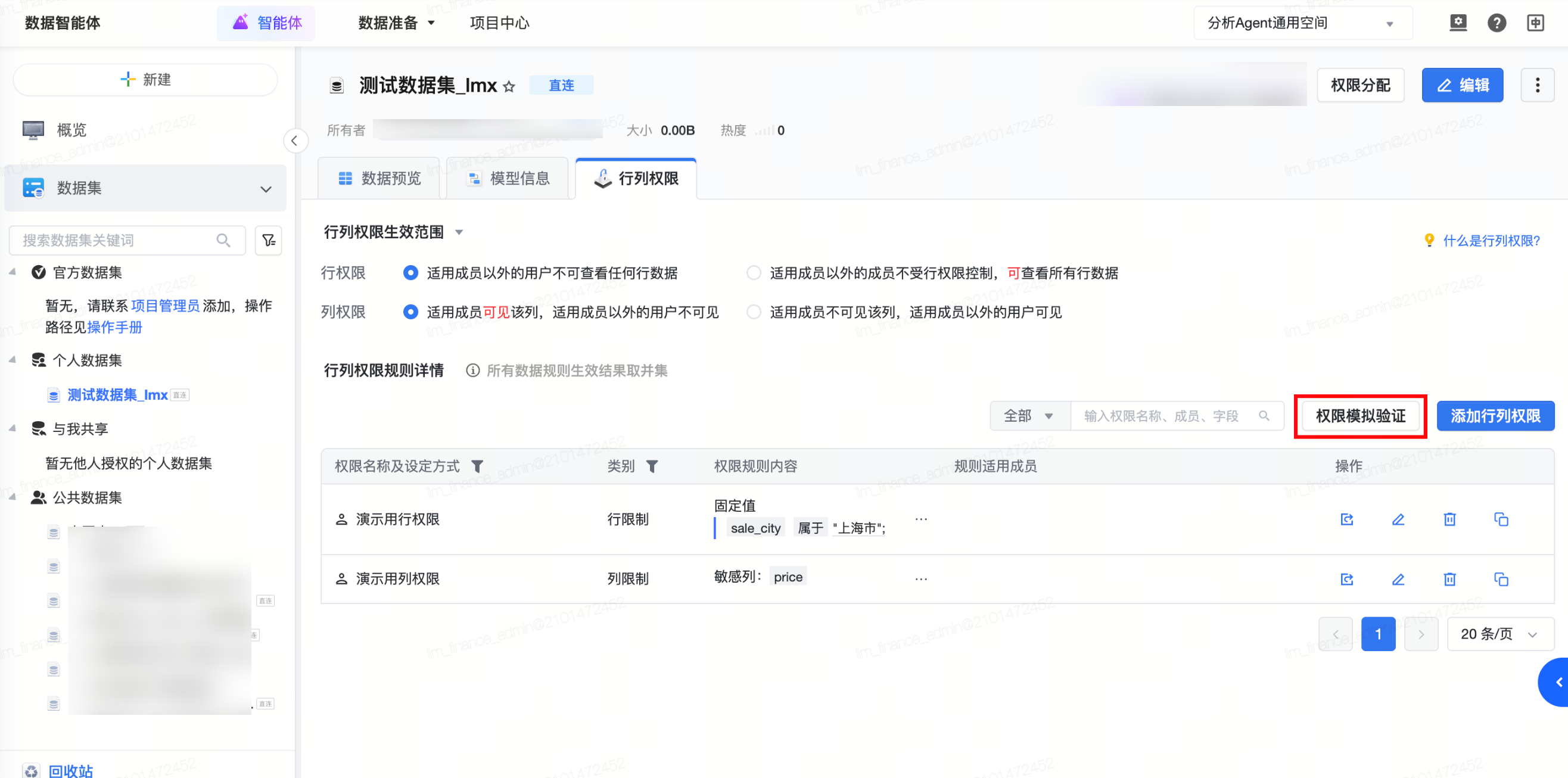The height and width of the screenshot is (778, 1568).
Task: Open the 全部 filter dropdown
Action: [1029, 416]
